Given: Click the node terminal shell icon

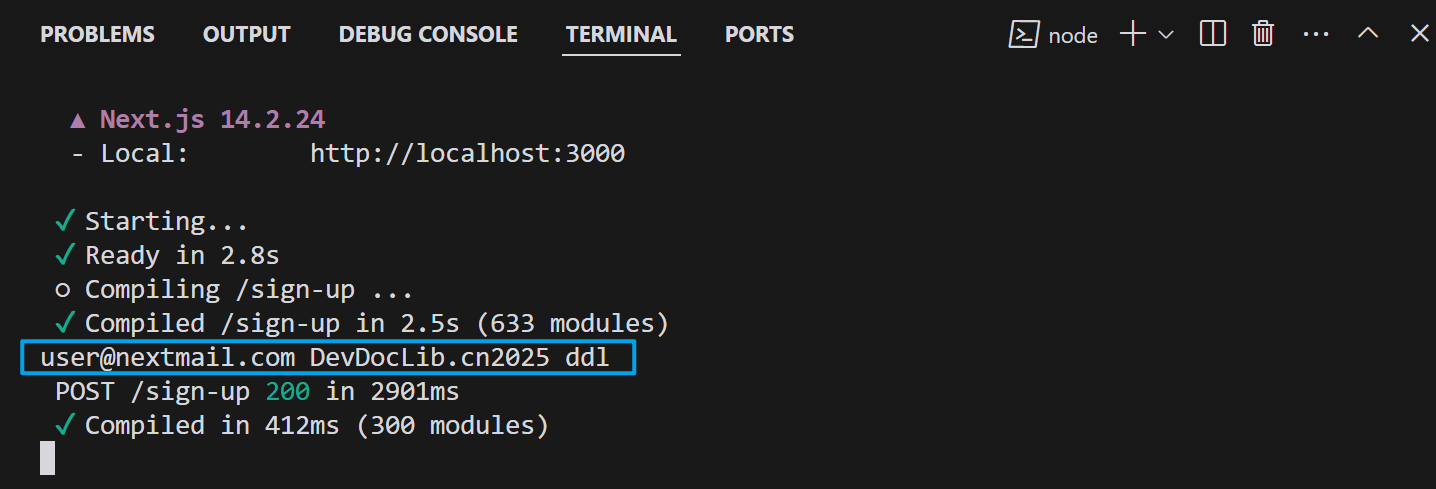Looking at the screenshot, I should tap(1024, 34).
